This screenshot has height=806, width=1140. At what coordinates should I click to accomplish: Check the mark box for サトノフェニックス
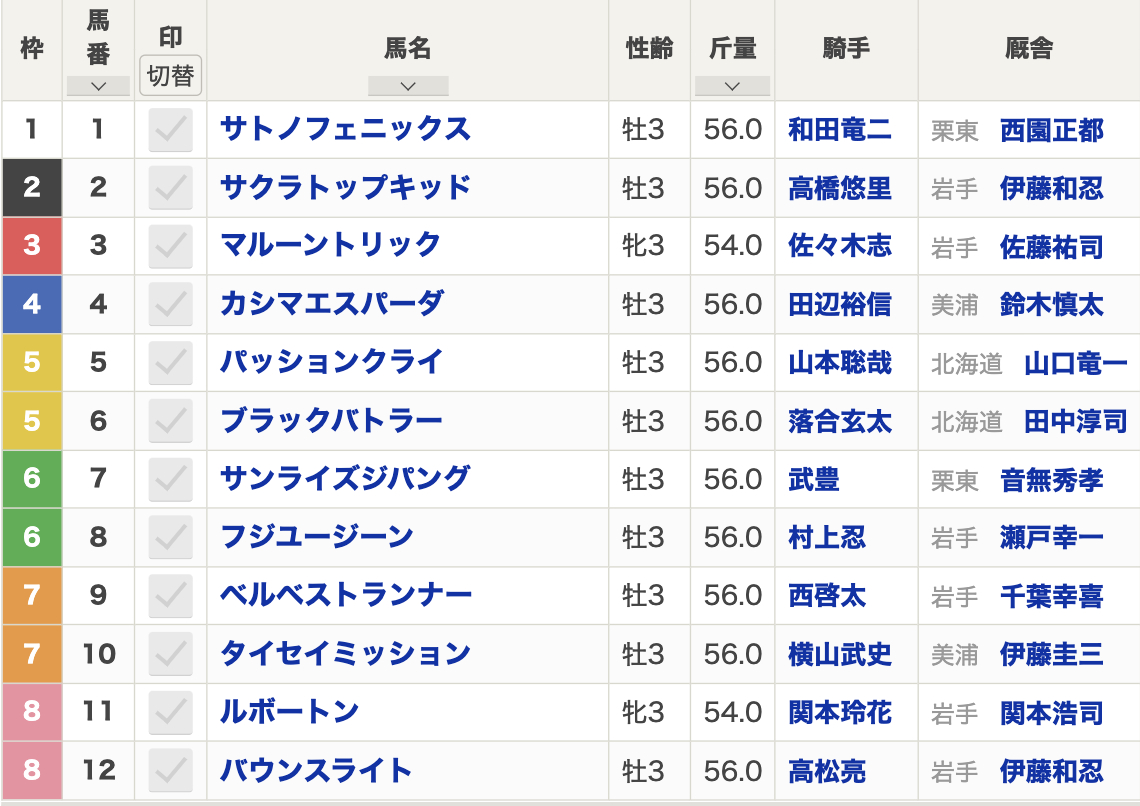170,130
